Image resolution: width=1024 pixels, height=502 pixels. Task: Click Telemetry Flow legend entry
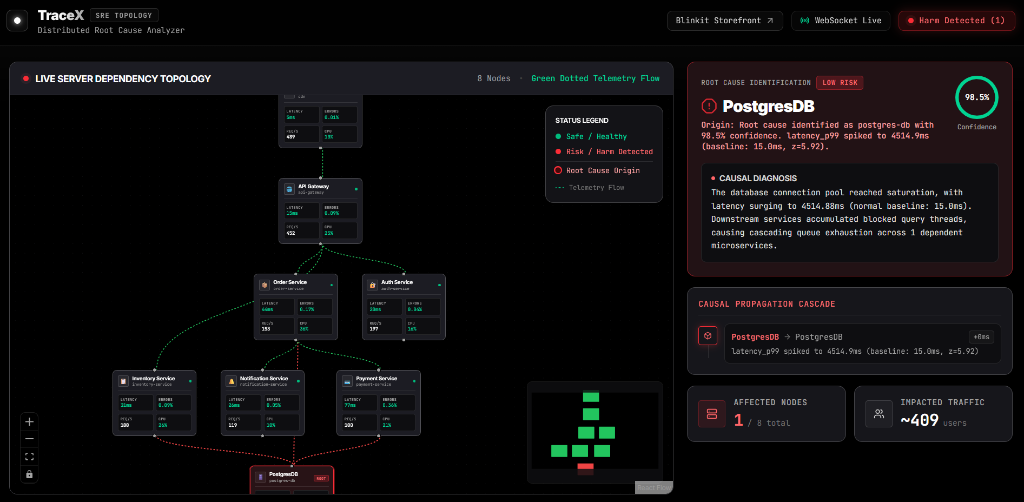coord(589,187)
